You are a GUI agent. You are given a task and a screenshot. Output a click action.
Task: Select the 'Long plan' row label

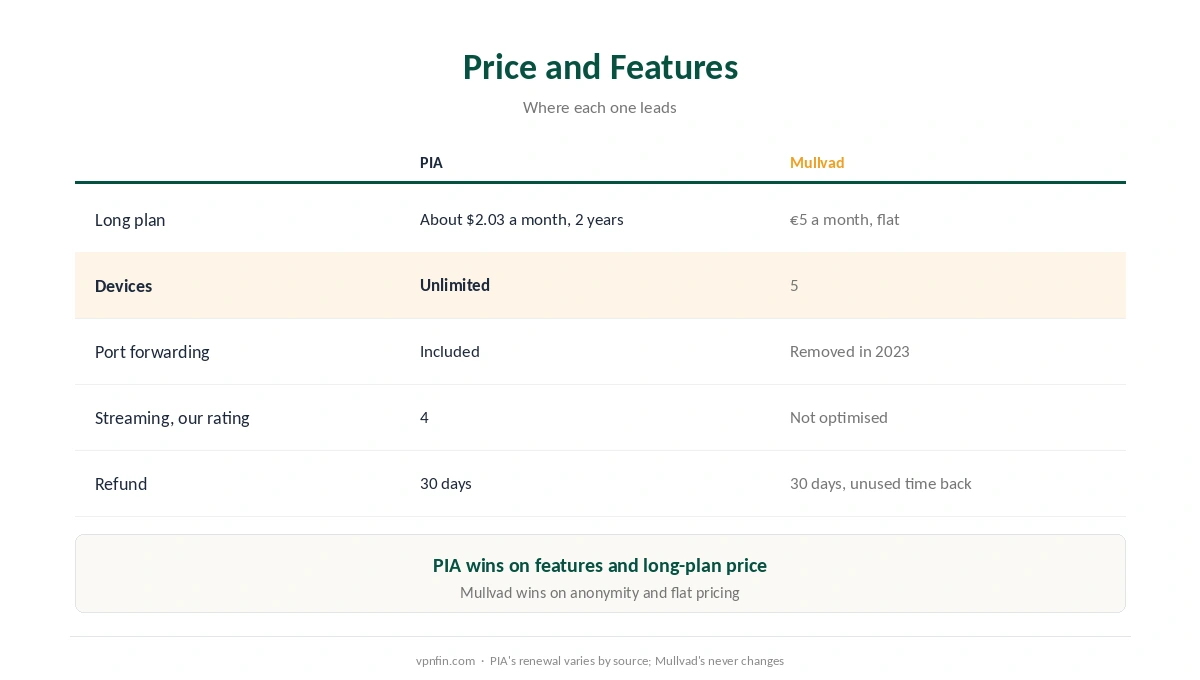(x=130, y=220)
